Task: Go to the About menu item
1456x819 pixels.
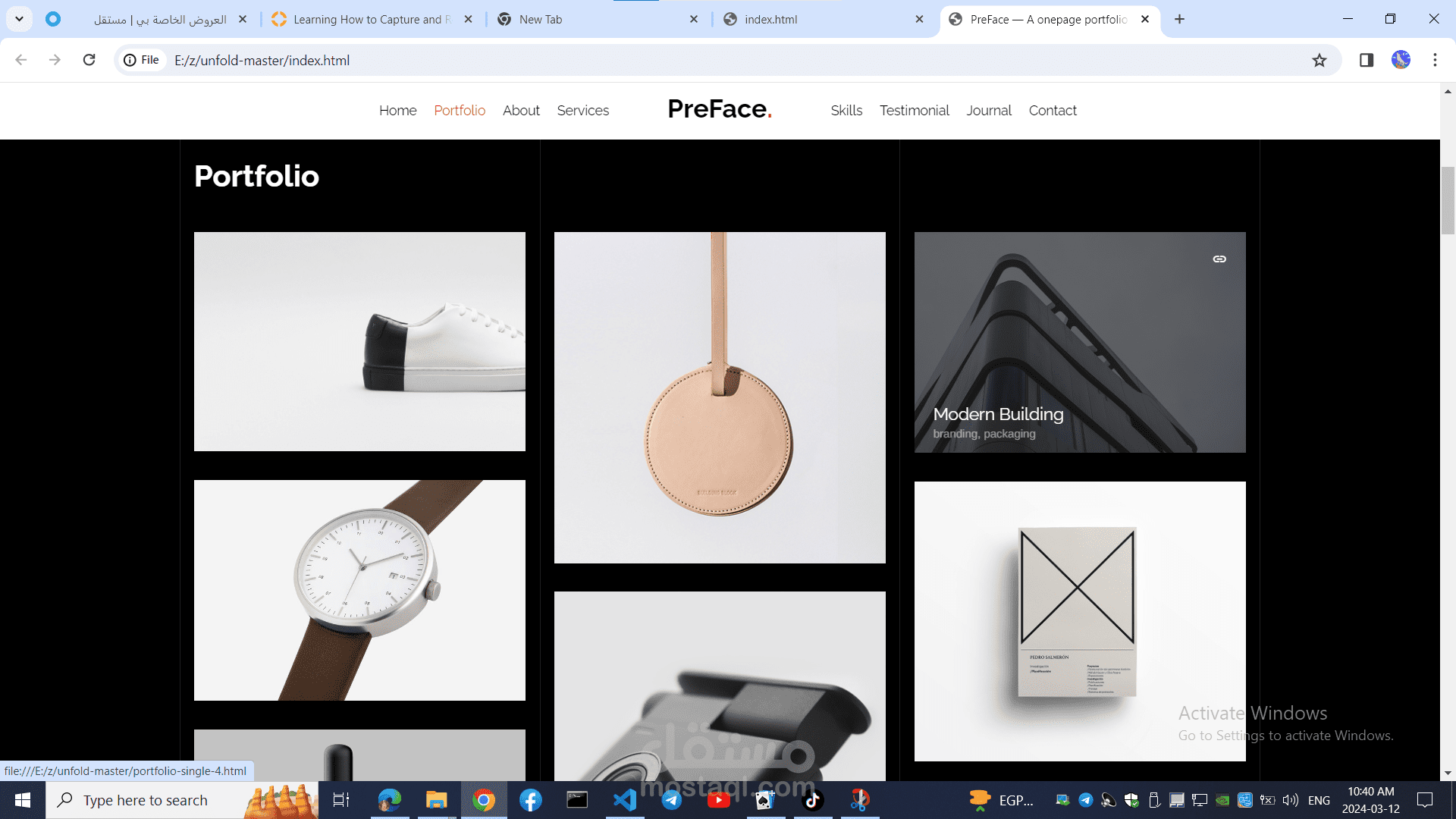Action: (521, 111)
